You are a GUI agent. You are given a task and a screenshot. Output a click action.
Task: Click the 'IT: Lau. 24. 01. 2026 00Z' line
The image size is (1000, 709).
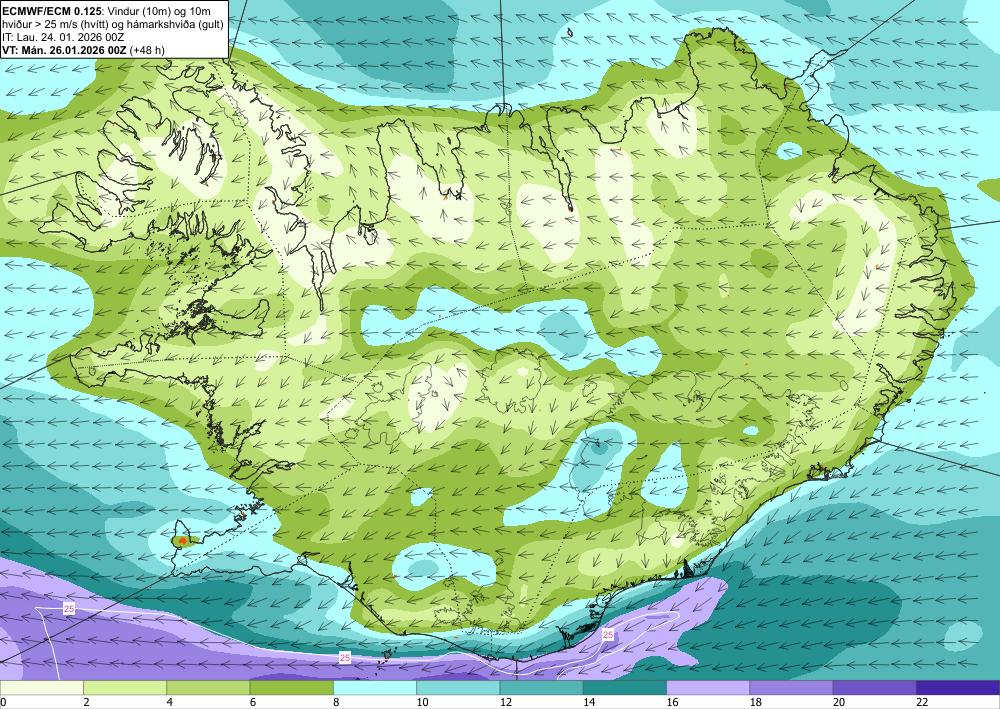pyautogui.click(x=63, y=37)
